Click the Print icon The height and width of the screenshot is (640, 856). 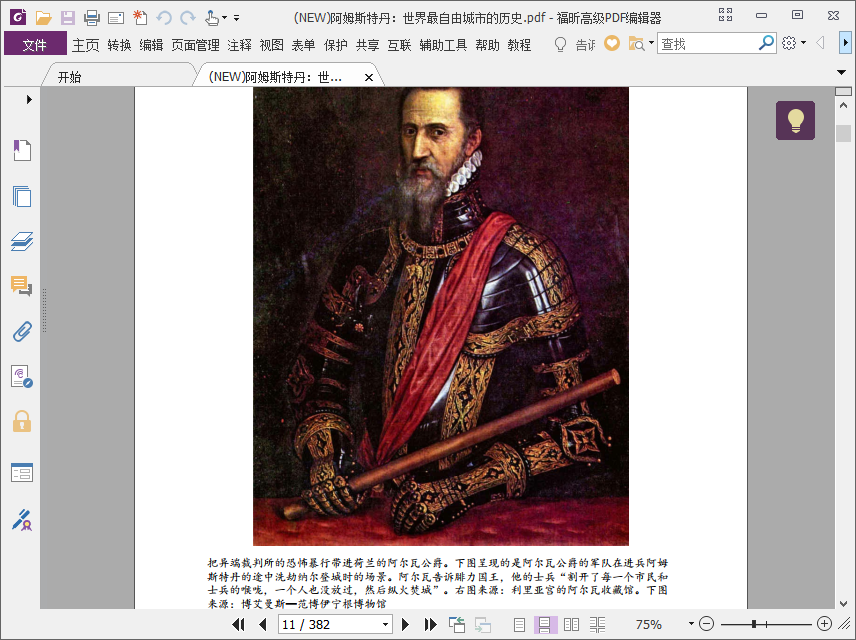point(92,18)
